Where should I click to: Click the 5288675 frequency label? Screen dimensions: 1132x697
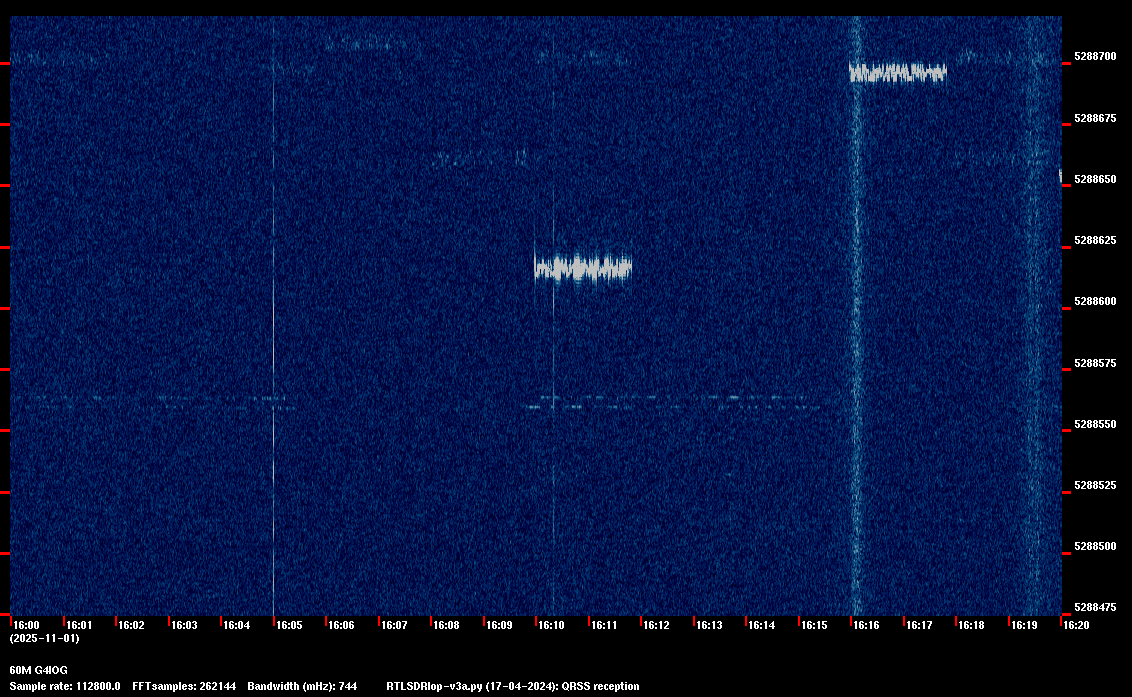tap(1095, 118)
